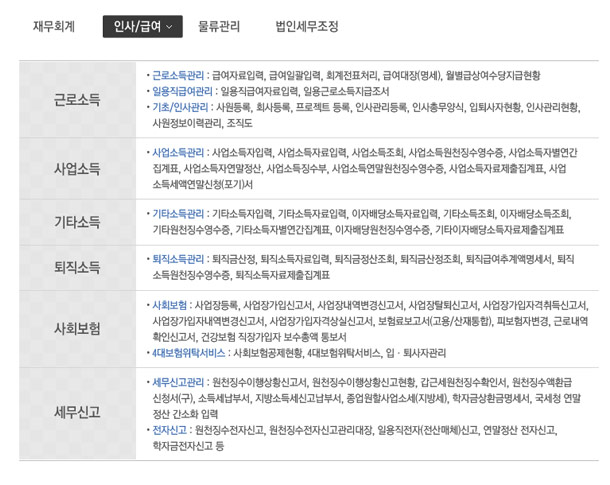Click the text 피보험자변경
The image size is (610, 485).
(x=522, y=321)
